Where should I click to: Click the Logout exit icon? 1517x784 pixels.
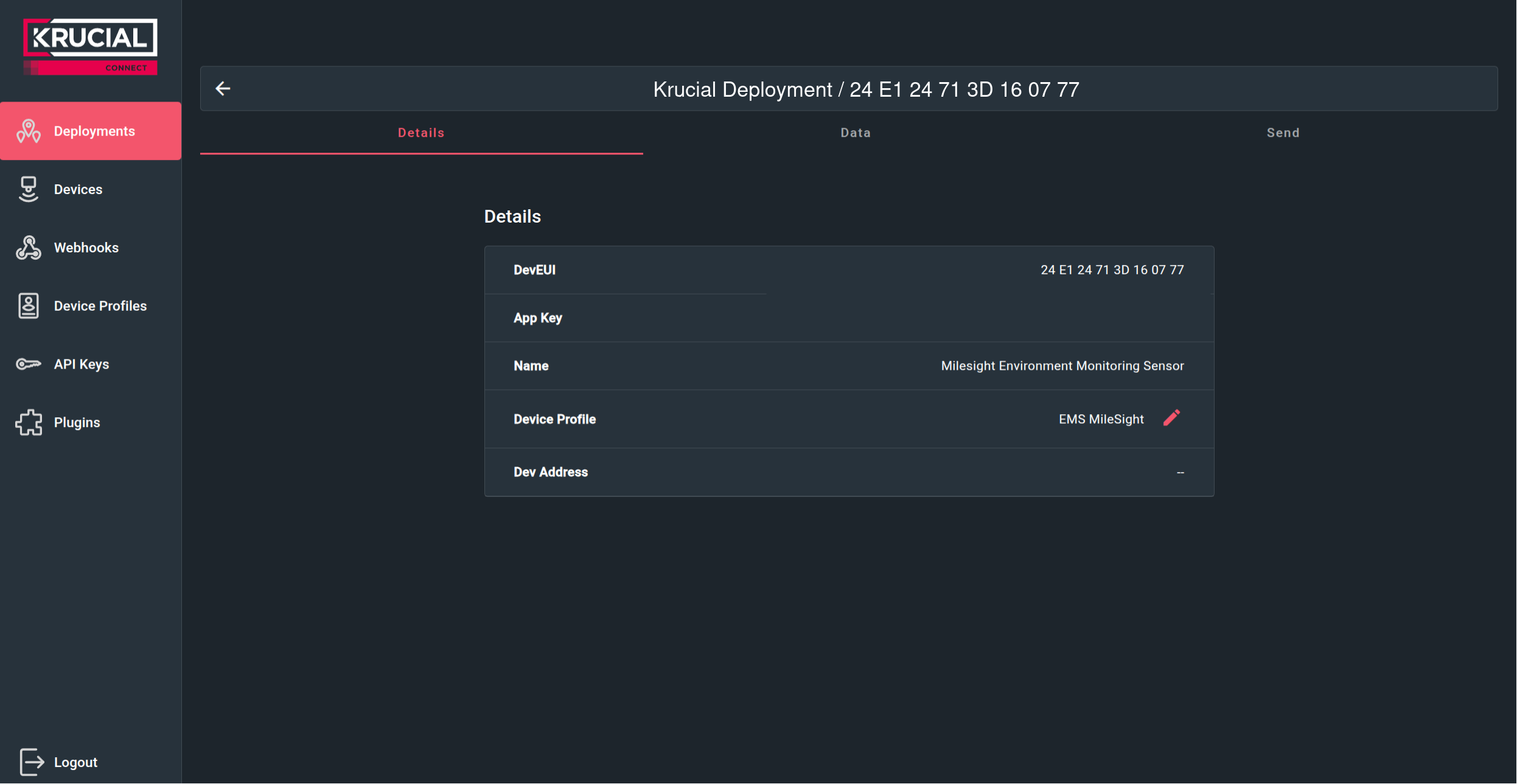pos(32,762)
